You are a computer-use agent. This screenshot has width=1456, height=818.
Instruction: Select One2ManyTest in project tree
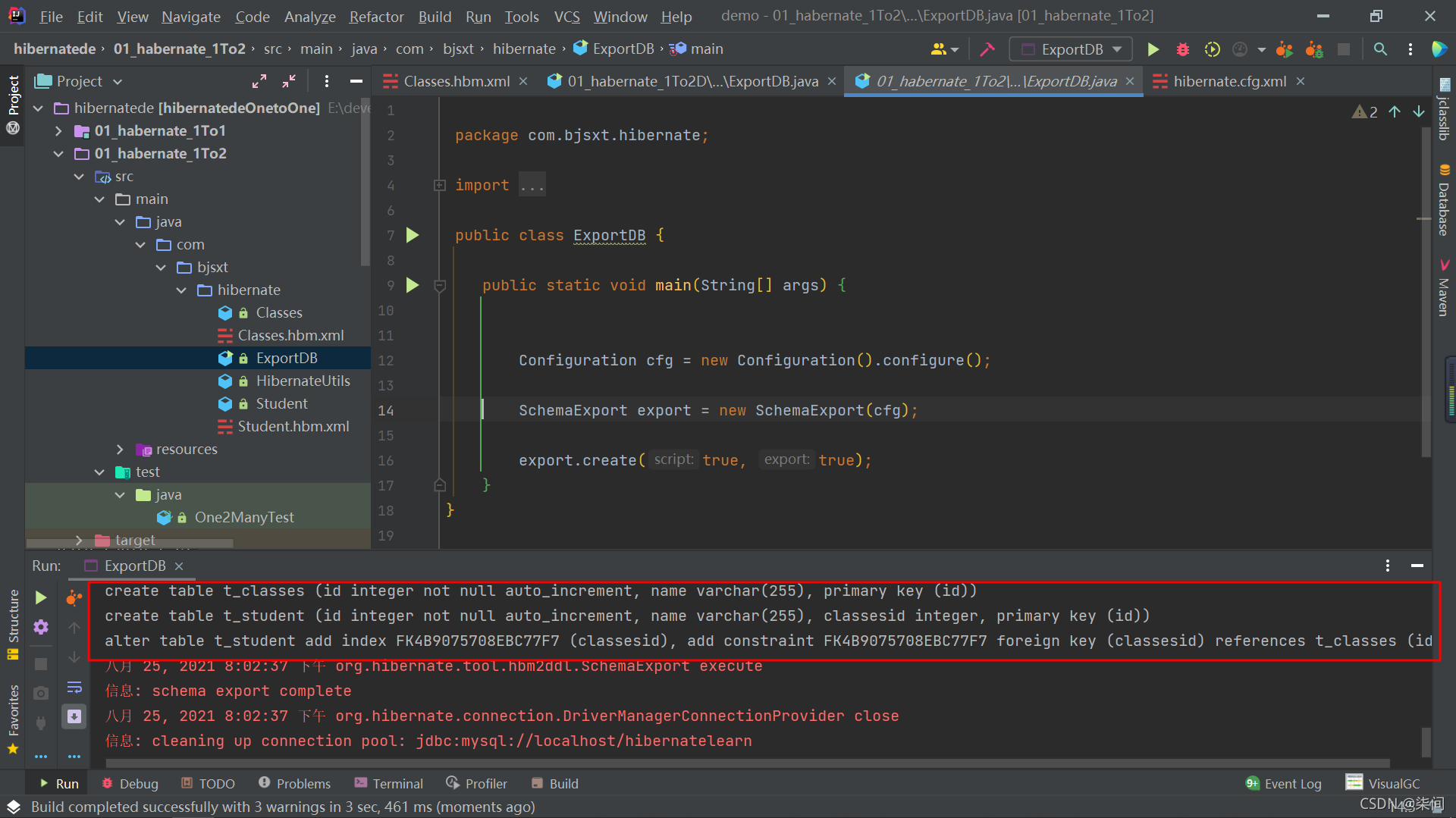244,518
